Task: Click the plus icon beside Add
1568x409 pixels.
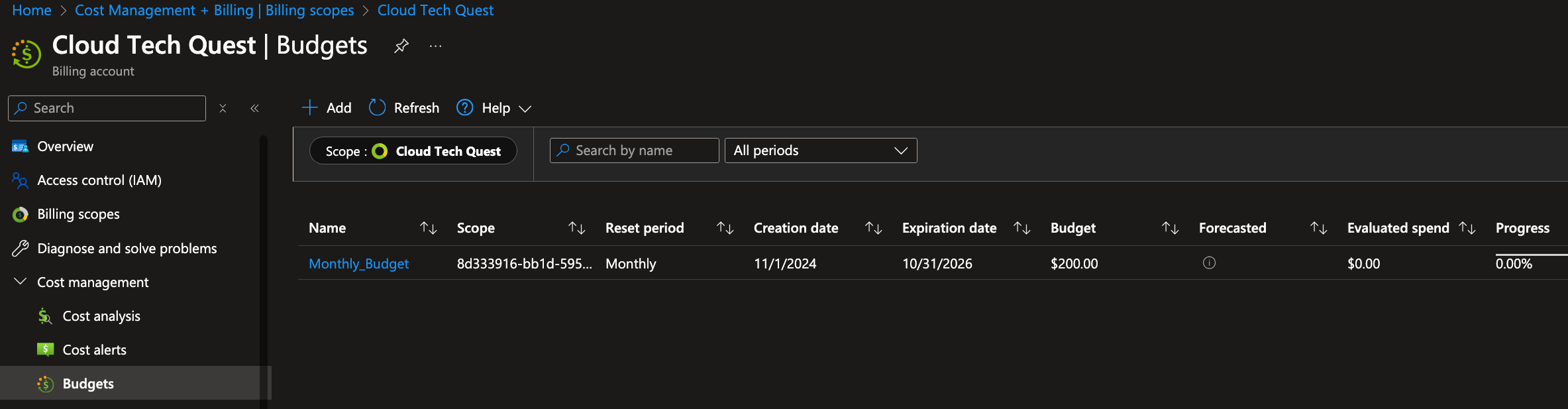Action: [x=310, y=107]
